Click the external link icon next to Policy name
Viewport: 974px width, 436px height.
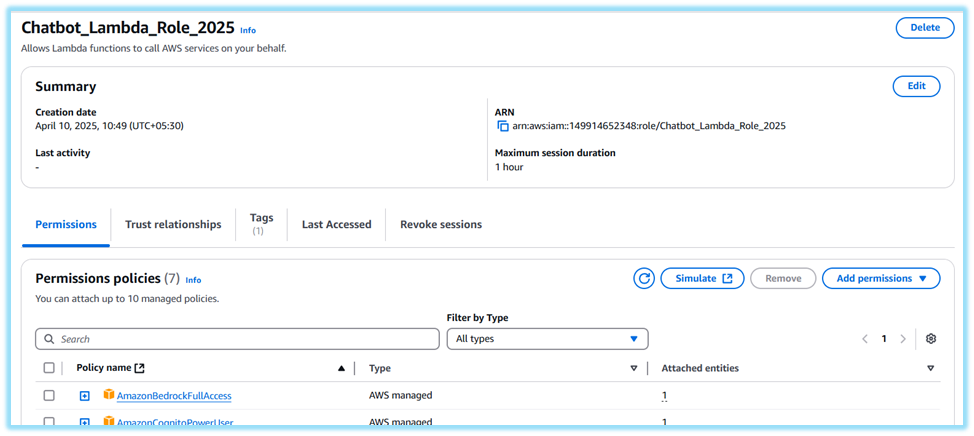pyautogui.click(x=140, y=368)
